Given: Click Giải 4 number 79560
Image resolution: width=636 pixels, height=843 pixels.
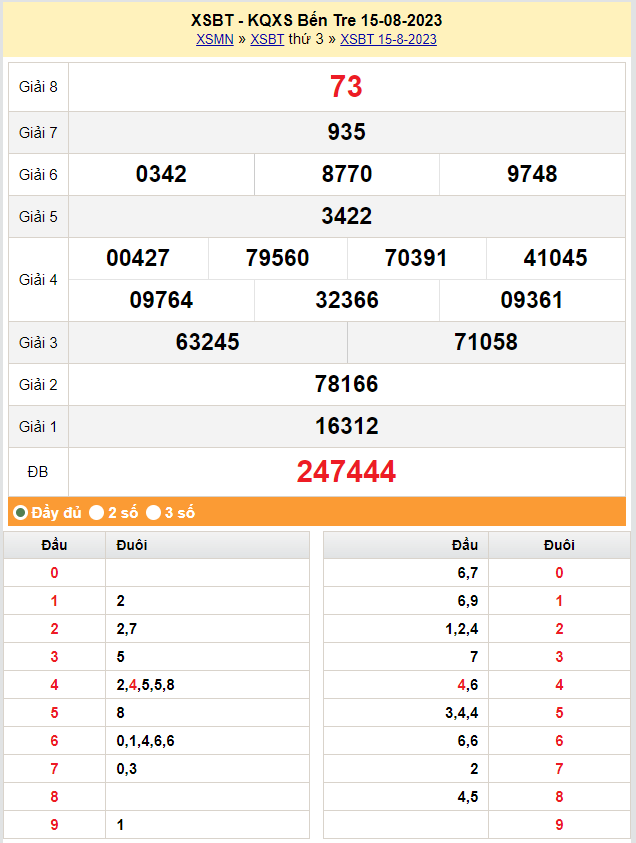Looking at the screenshot, I should point(277,258).
